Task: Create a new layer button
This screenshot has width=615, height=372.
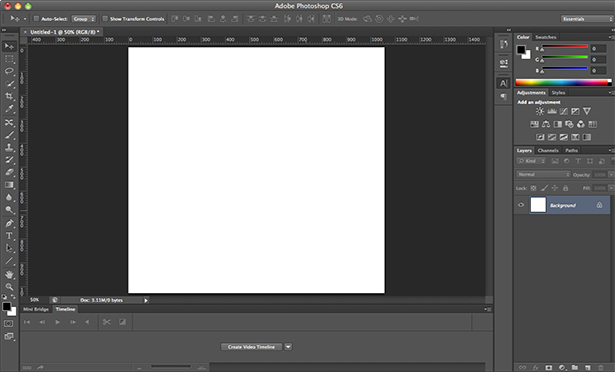Action: pyautogui.click(x=588, y=368)
